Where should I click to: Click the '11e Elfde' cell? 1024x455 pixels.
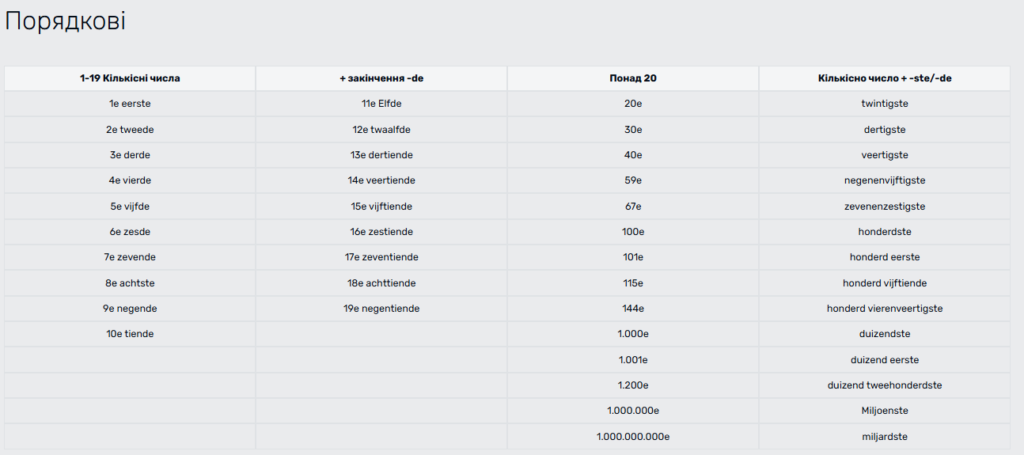click(381, 103)
